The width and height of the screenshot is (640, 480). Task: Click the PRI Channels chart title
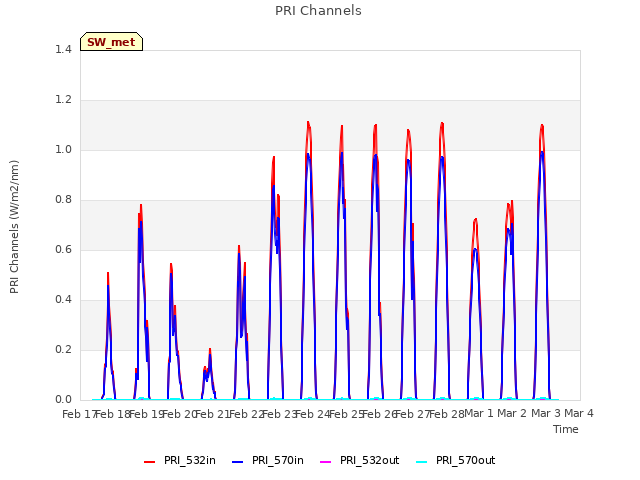coord(318,11)
